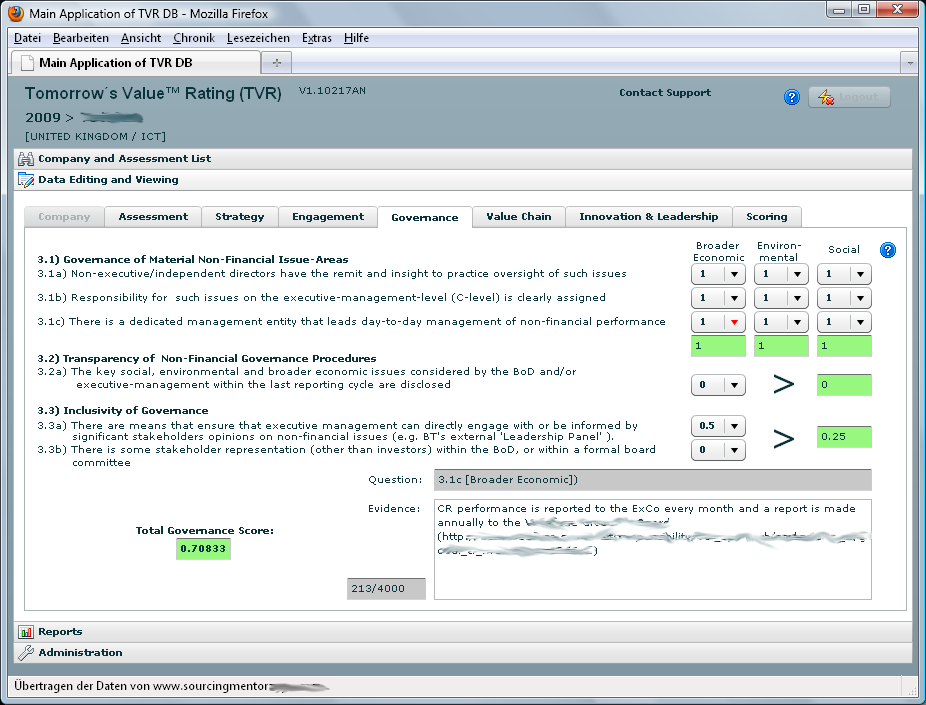The width and height of the screenshot is (926, 705).
Task: Open the Lesezeichen menu
Action: [x=258, y=38]
